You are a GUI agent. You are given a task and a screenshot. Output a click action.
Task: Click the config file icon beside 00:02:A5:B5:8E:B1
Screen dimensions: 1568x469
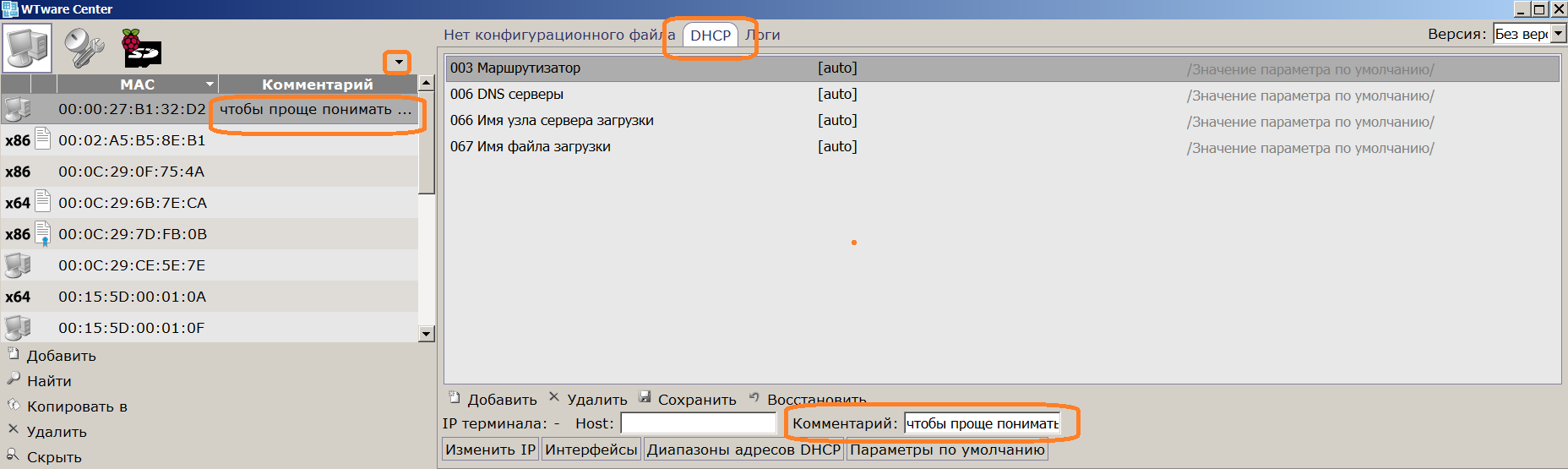[43, 139]
